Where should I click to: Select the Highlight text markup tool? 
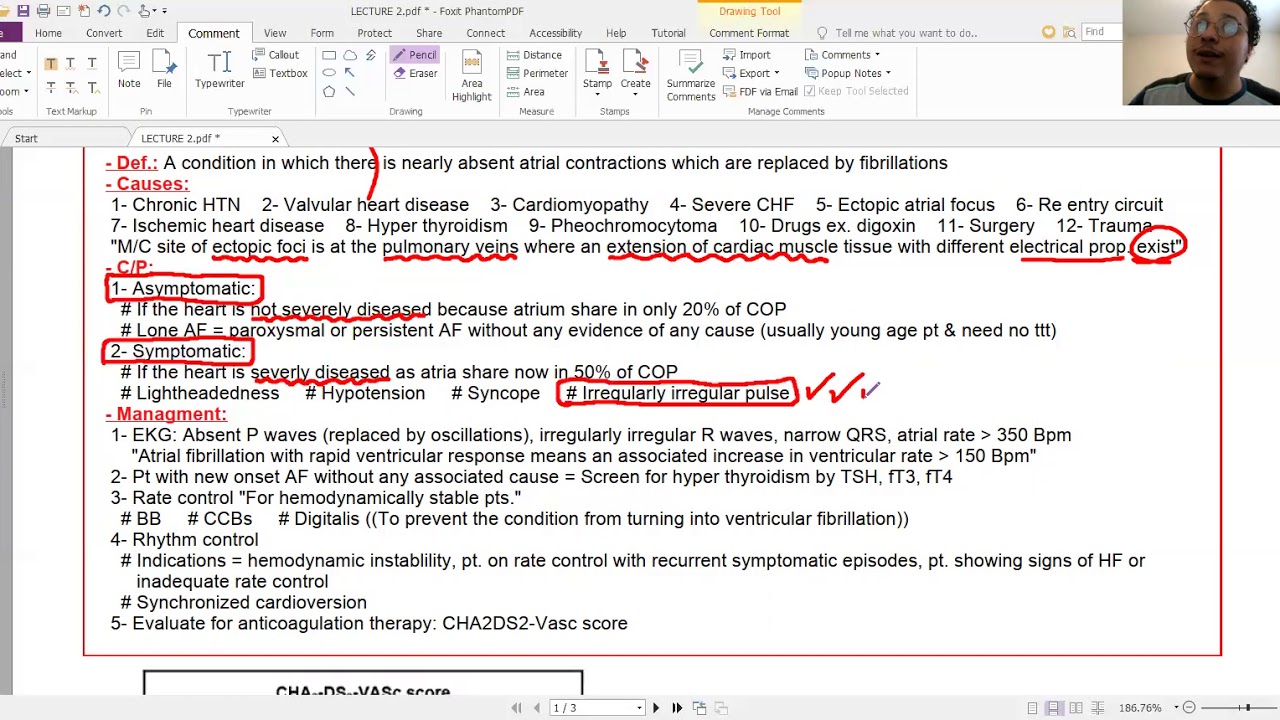pyautogui.click(x=50, y=64)
